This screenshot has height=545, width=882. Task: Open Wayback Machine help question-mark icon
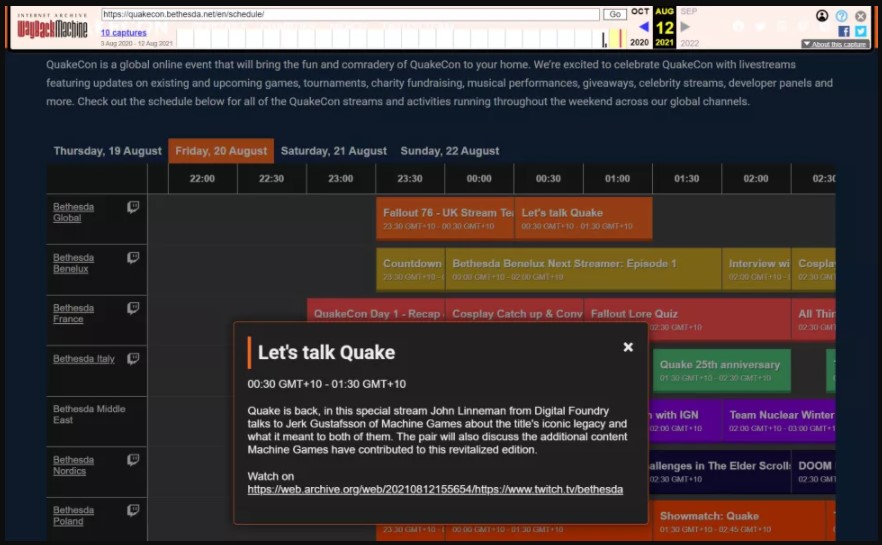(x=842, y=16)
